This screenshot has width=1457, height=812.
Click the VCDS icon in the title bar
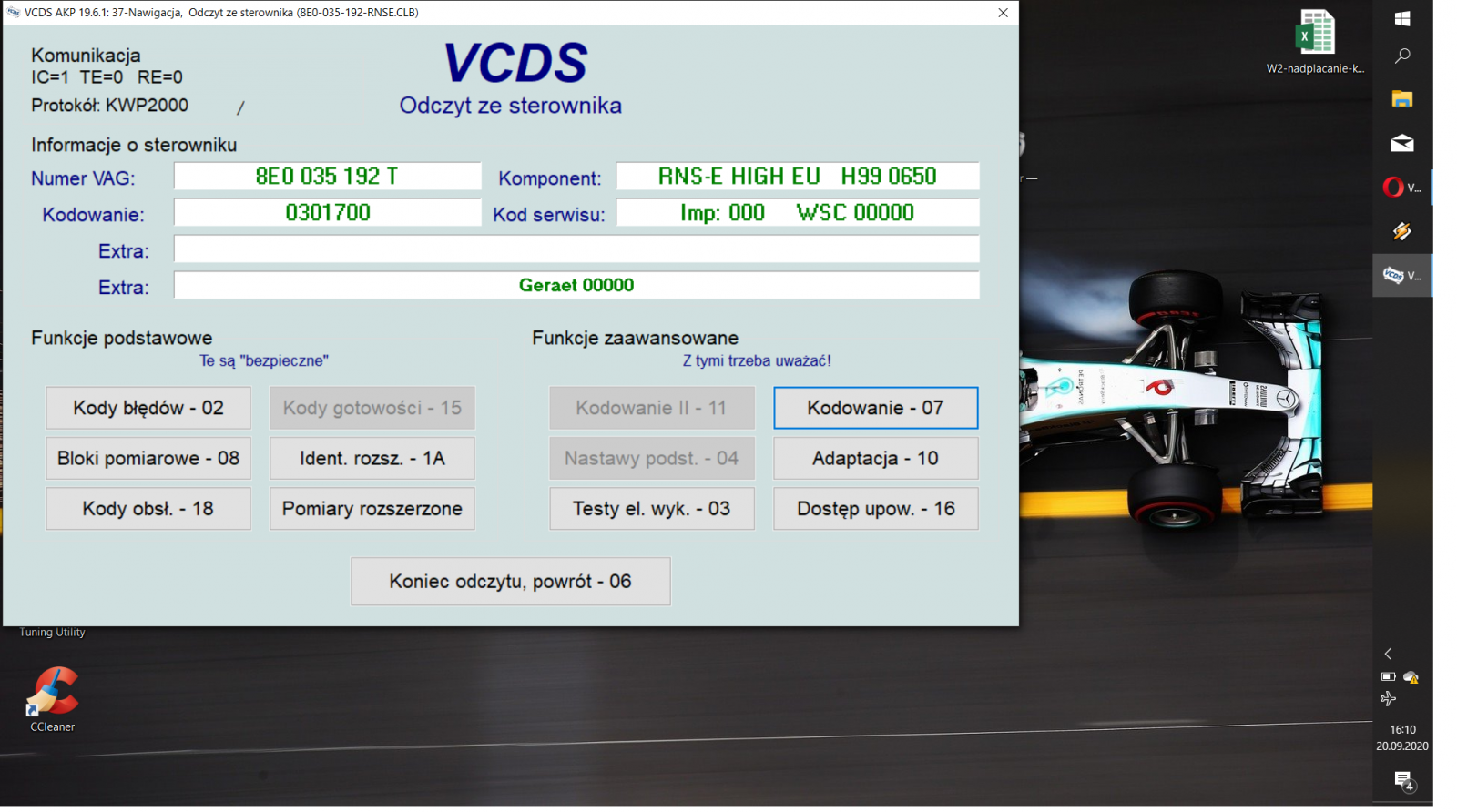tap(14, 13)
